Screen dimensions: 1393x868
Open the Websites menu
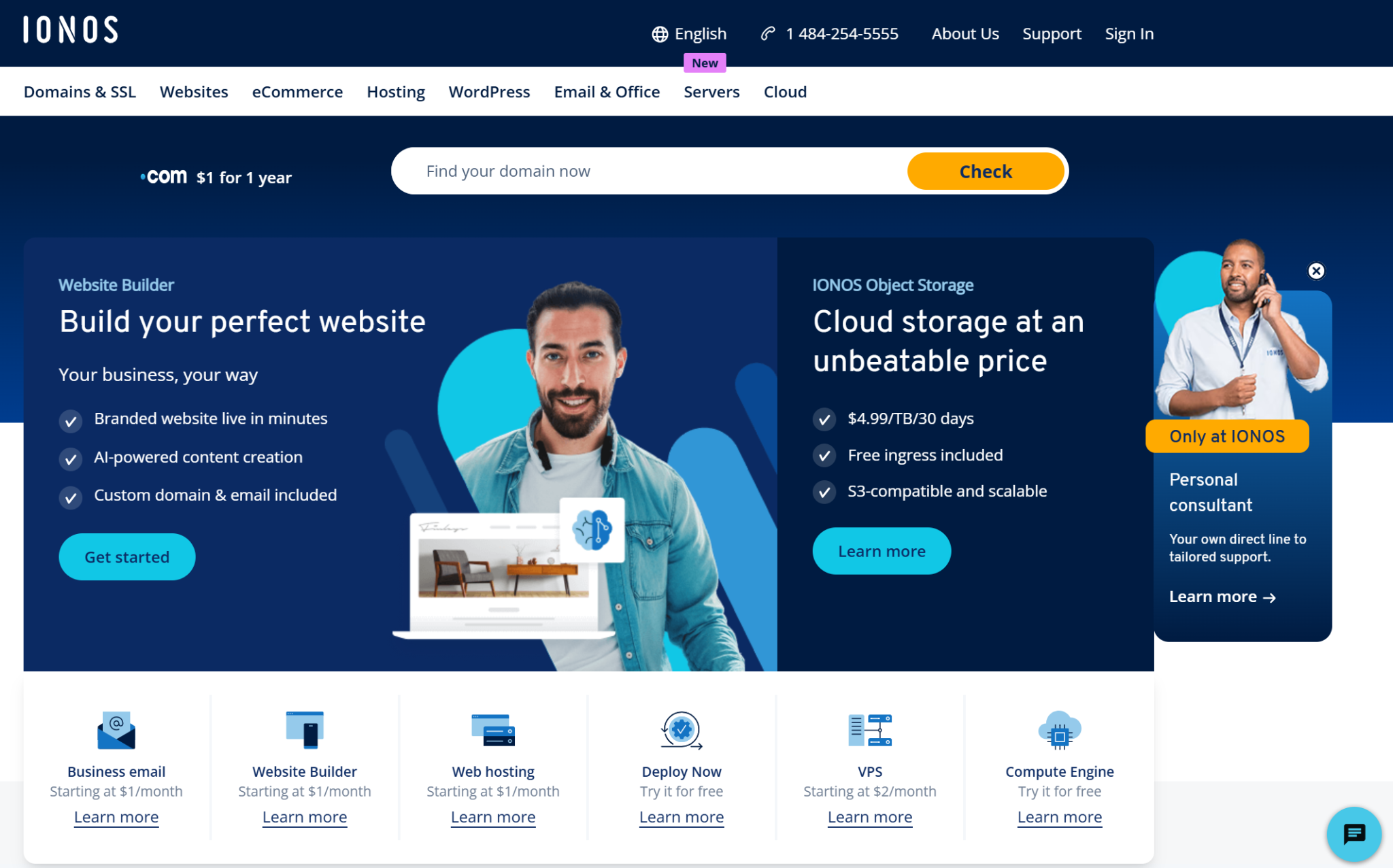(194, 92)
